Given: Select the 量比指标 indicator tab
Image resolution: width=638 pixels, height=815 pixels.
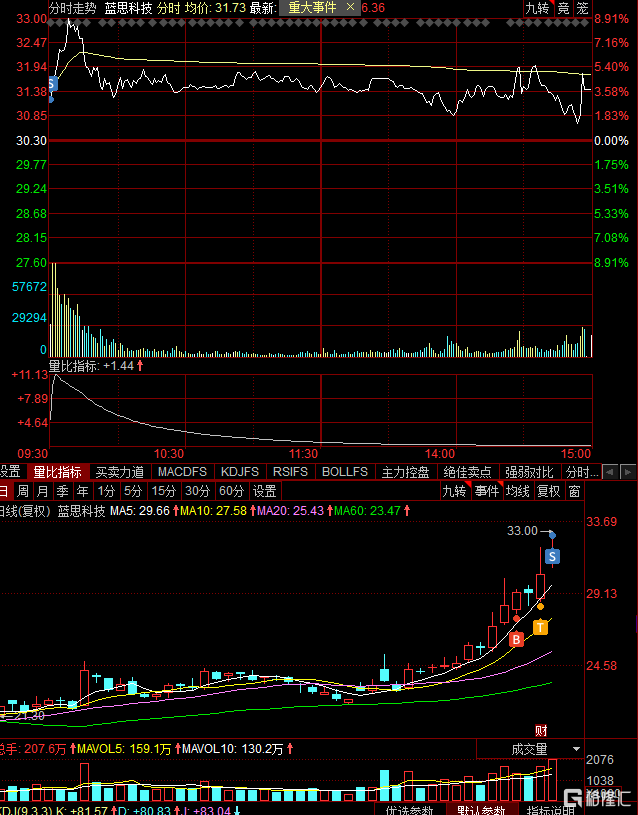Looking at the screenshot, I should [x=58, y=472].
